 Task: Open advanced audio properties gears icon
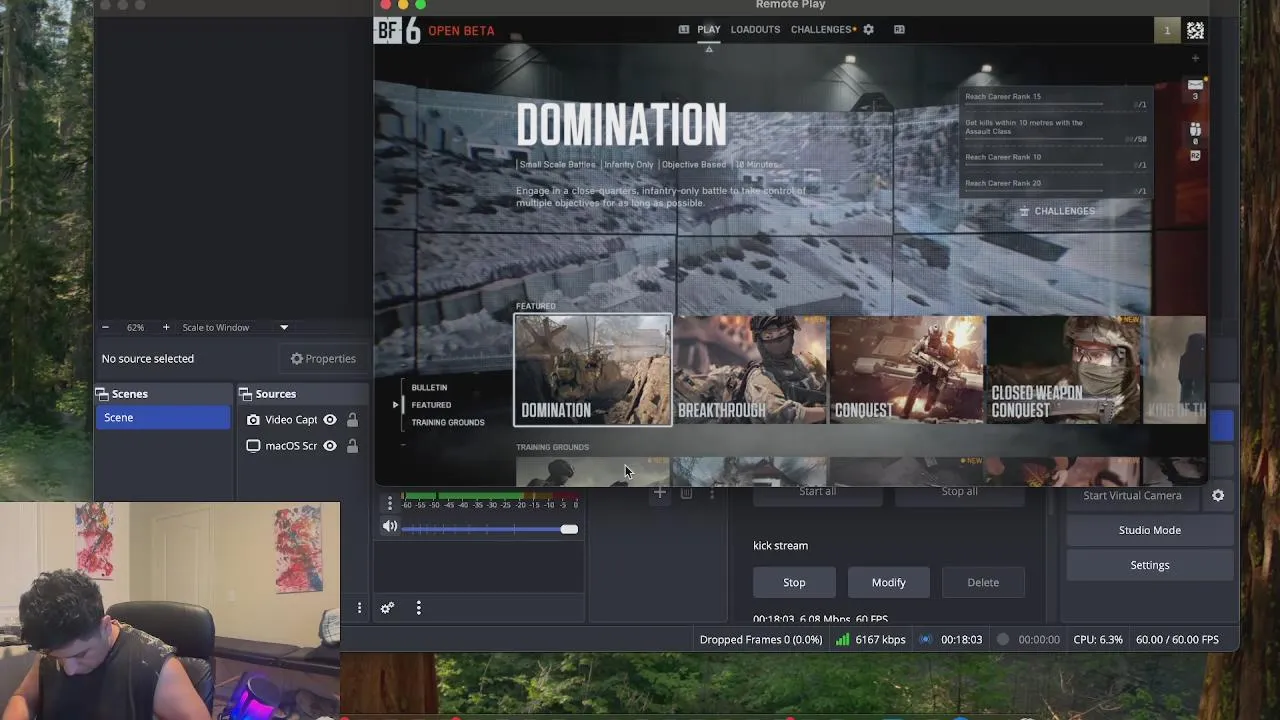[x=387, y=608]
